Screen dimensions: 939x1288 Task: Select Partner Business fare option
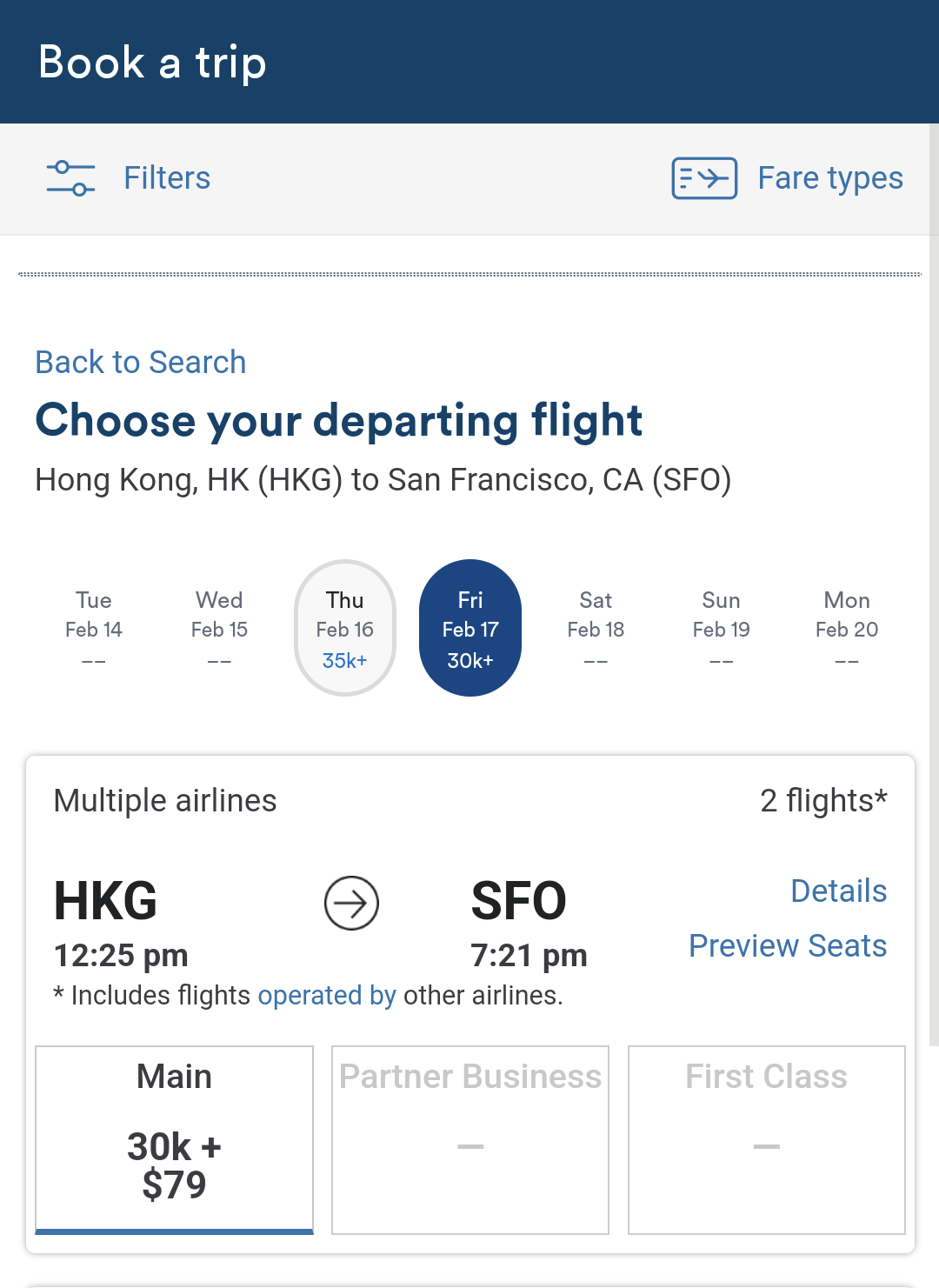[x=470, y=1139]
